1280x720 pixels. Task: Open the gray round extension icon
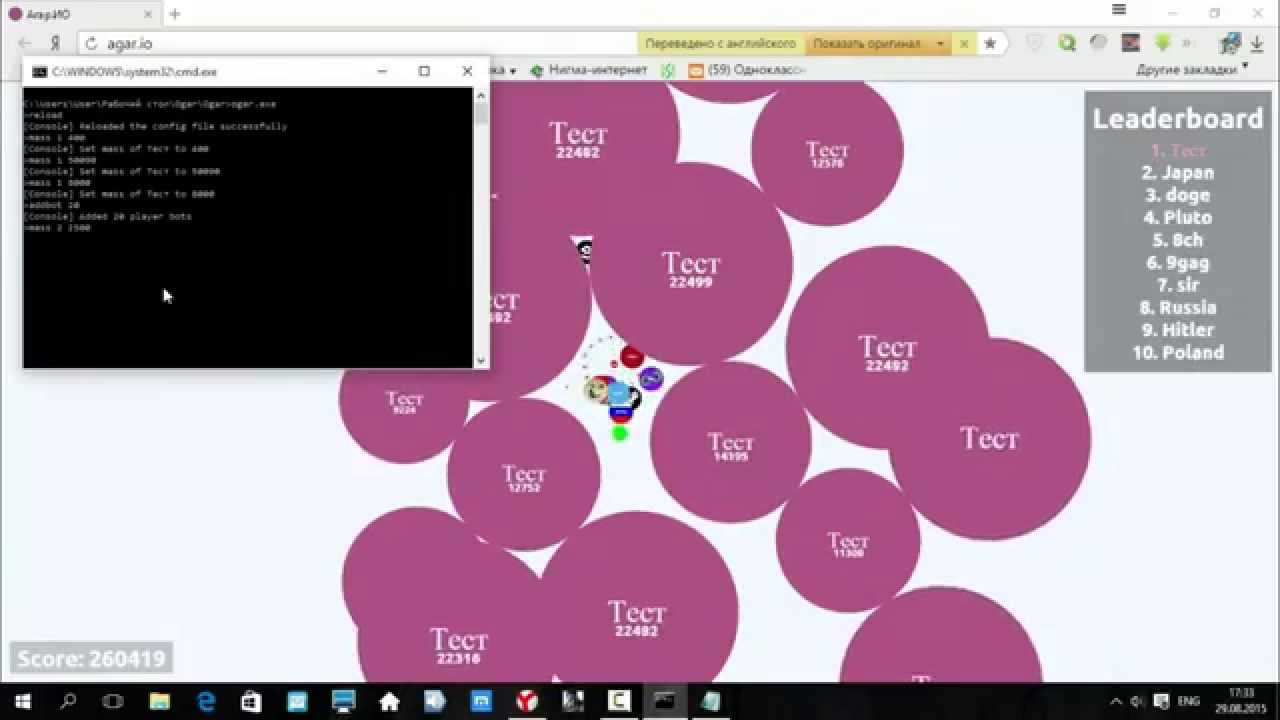pyautogui.click(x=1099, y=43)
